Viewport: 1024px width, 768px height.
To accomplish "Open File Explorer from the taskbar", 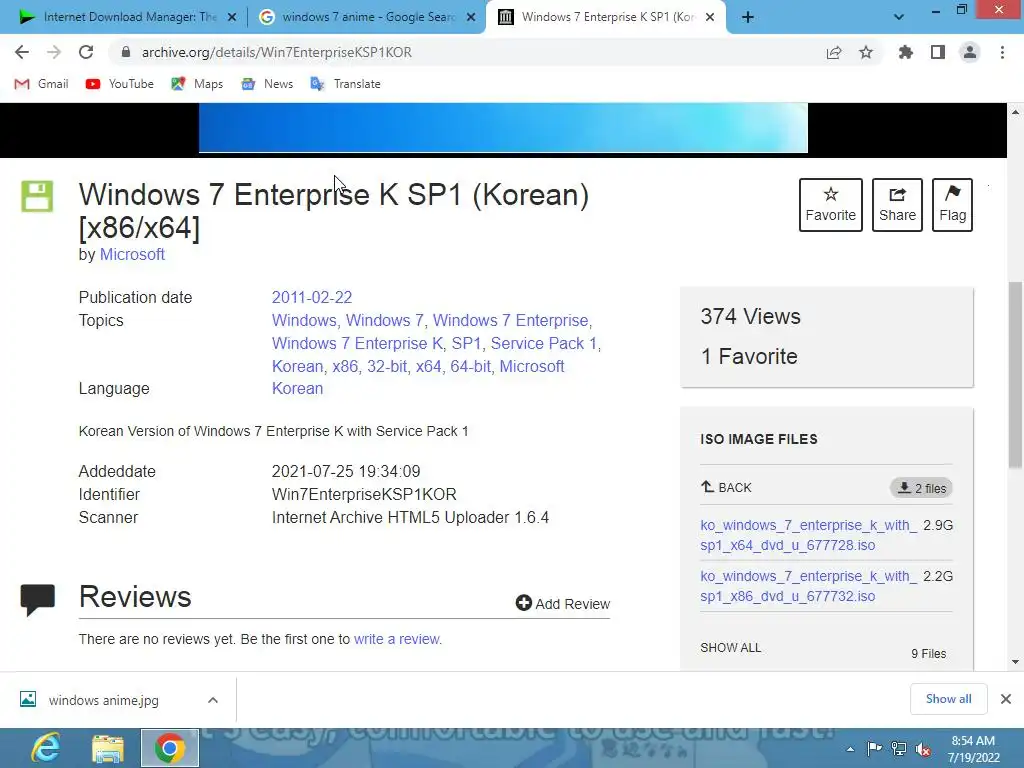I will [108, 748].
